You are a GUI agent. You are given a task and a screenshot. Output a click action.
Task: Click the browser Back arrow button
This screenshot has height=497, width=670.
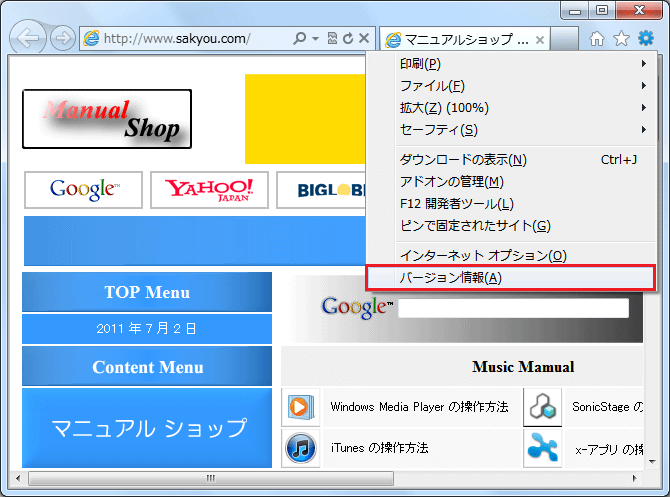click(x=29, y=39)
